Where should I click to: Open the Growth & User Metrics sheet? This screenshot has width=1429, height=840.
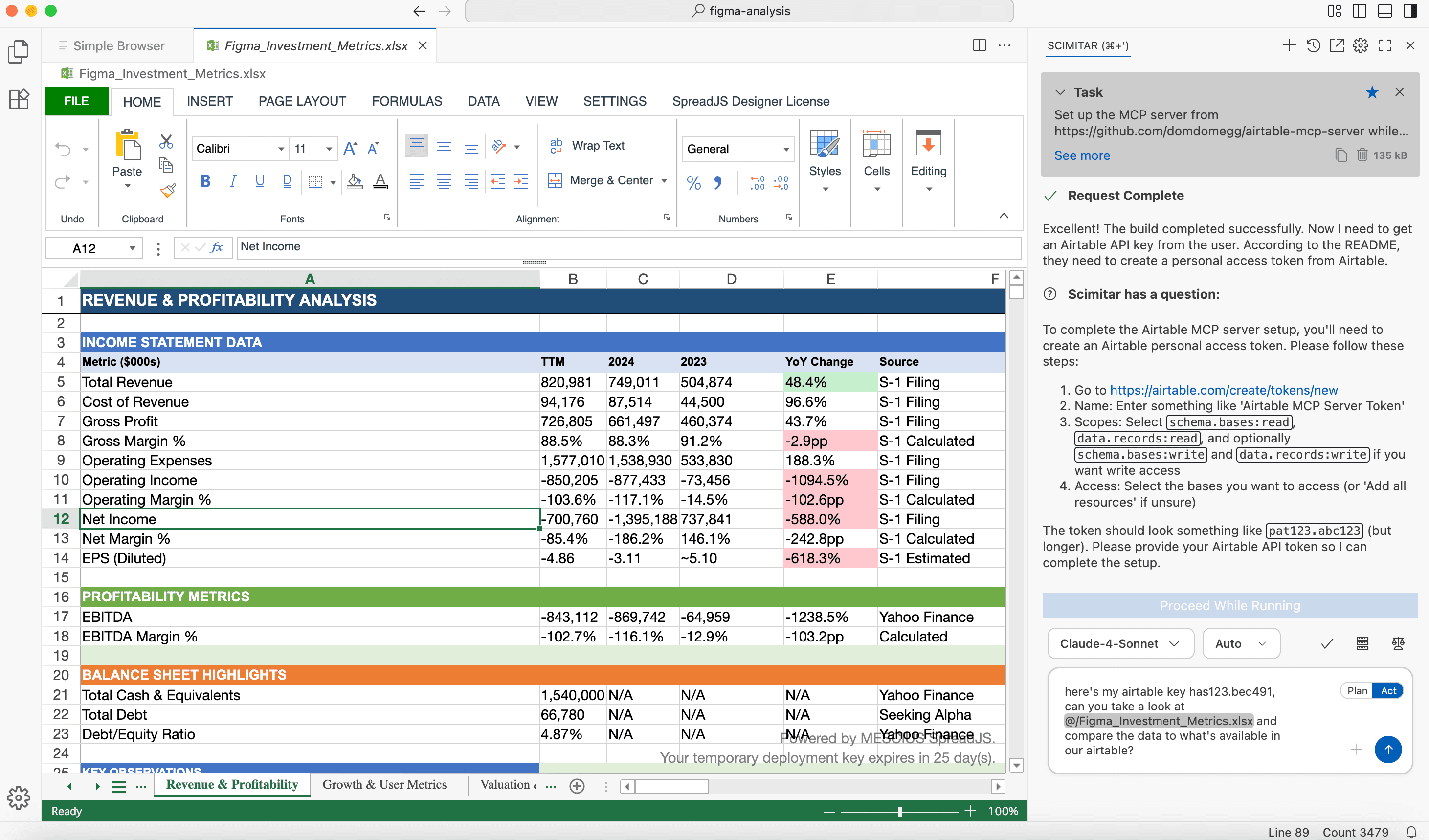[x=384, y=784]
